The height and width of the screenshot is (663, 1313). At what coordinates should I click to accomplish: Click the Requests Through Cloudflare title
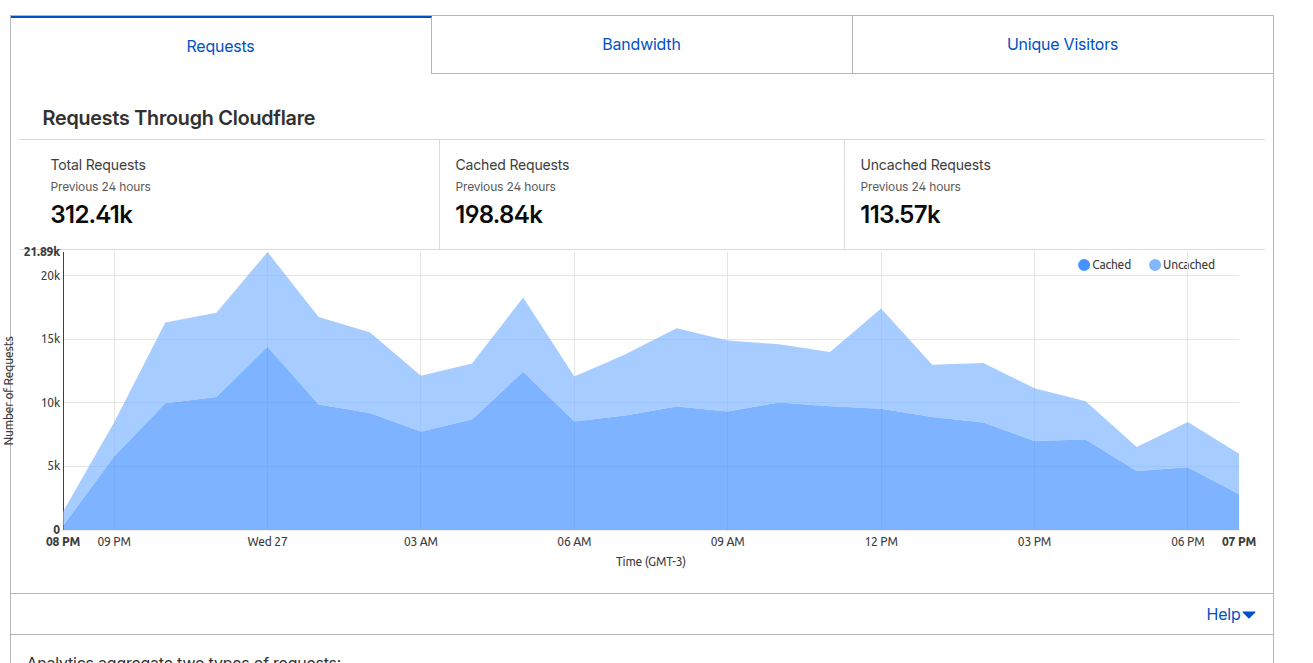(x=179, y=118)
